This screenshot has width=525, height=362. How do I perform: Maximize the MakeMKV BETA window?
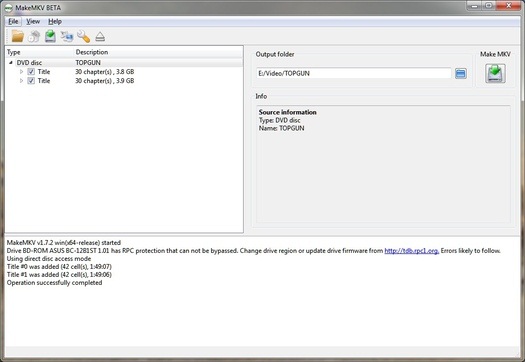point(489,5)
